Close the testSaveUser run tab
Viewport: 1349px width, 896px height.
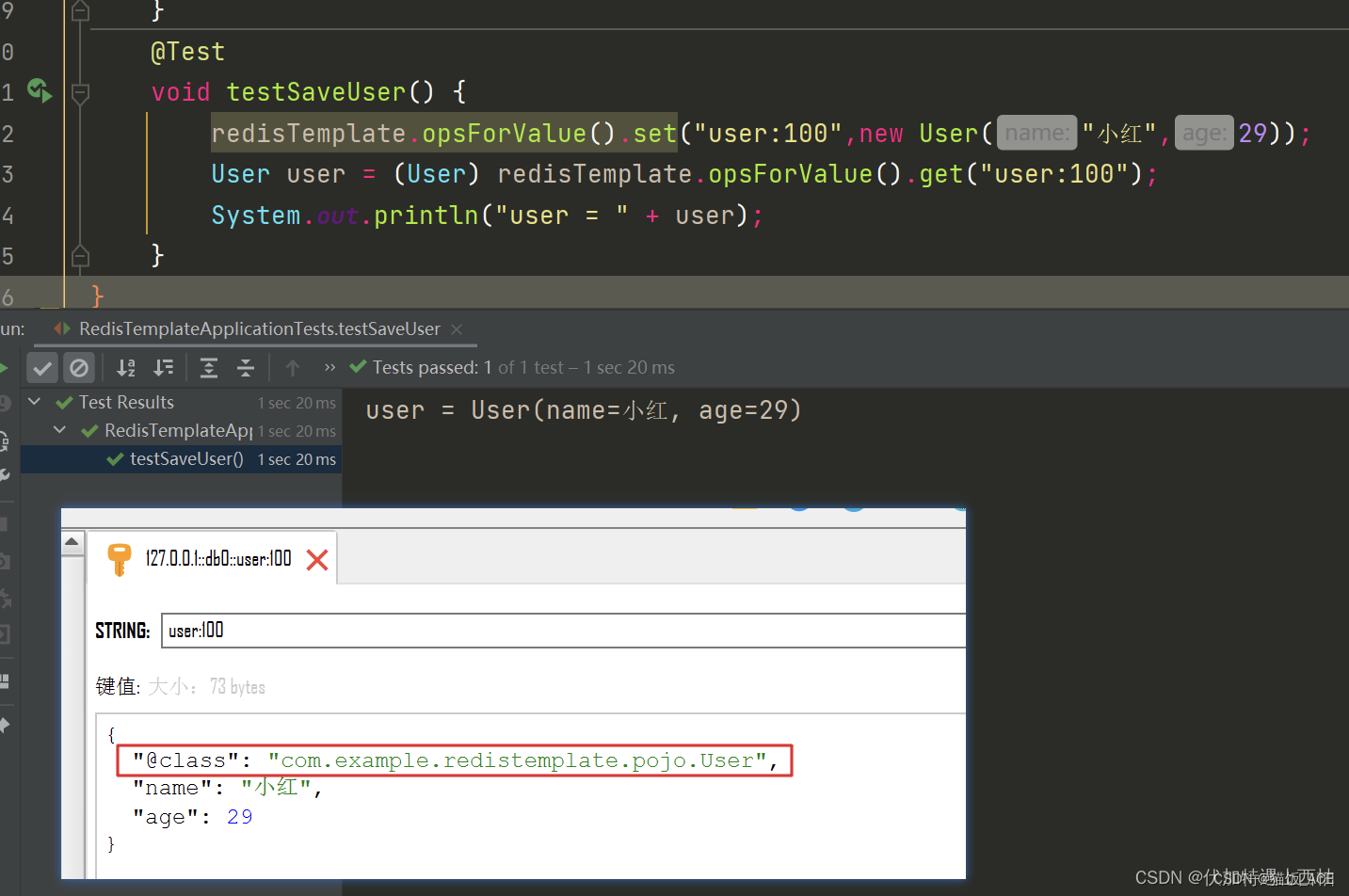pos(457,328)
